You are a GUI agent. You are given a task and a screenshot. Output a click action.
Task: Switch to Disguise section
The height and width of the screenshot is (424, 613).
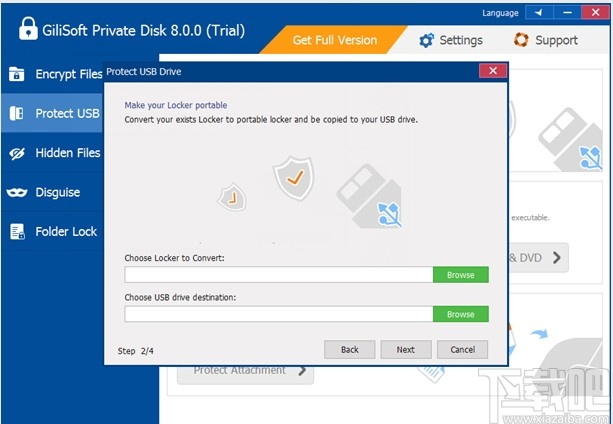coord(52,192)
